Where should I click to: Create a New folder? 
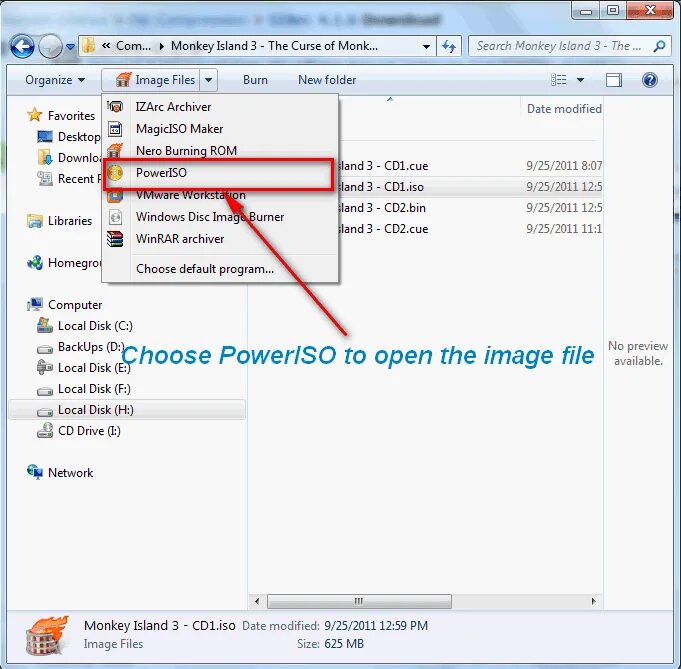tap(327, 80)
